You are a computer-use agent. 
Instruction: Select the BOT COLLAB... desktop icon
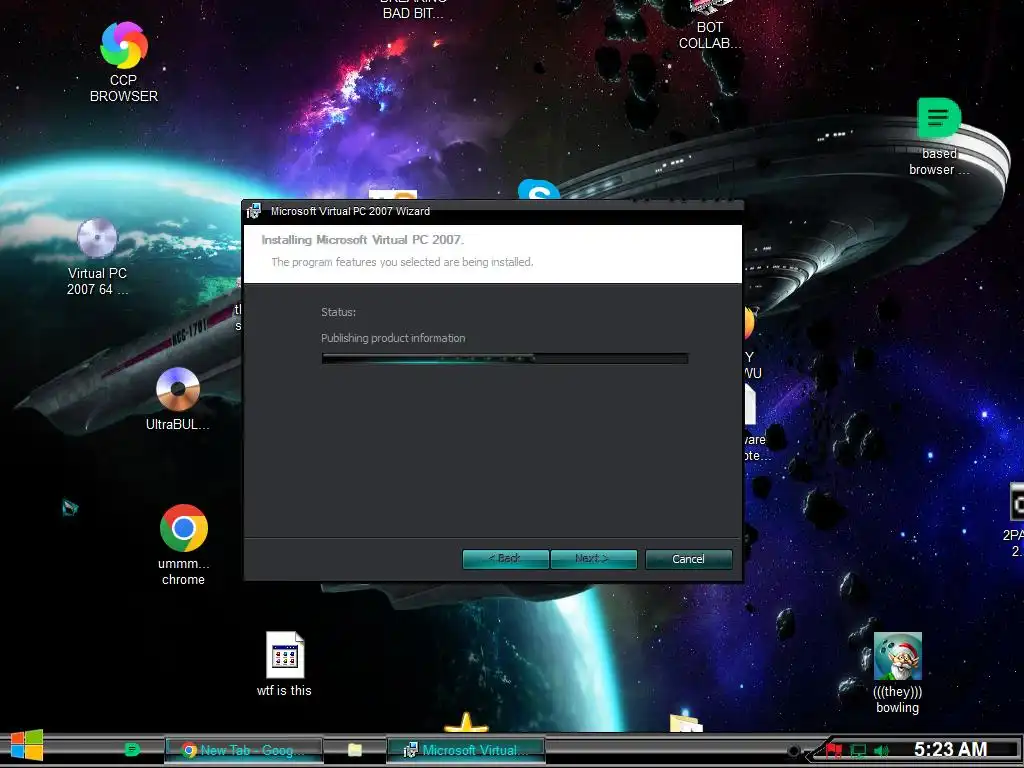coord(710,25)
